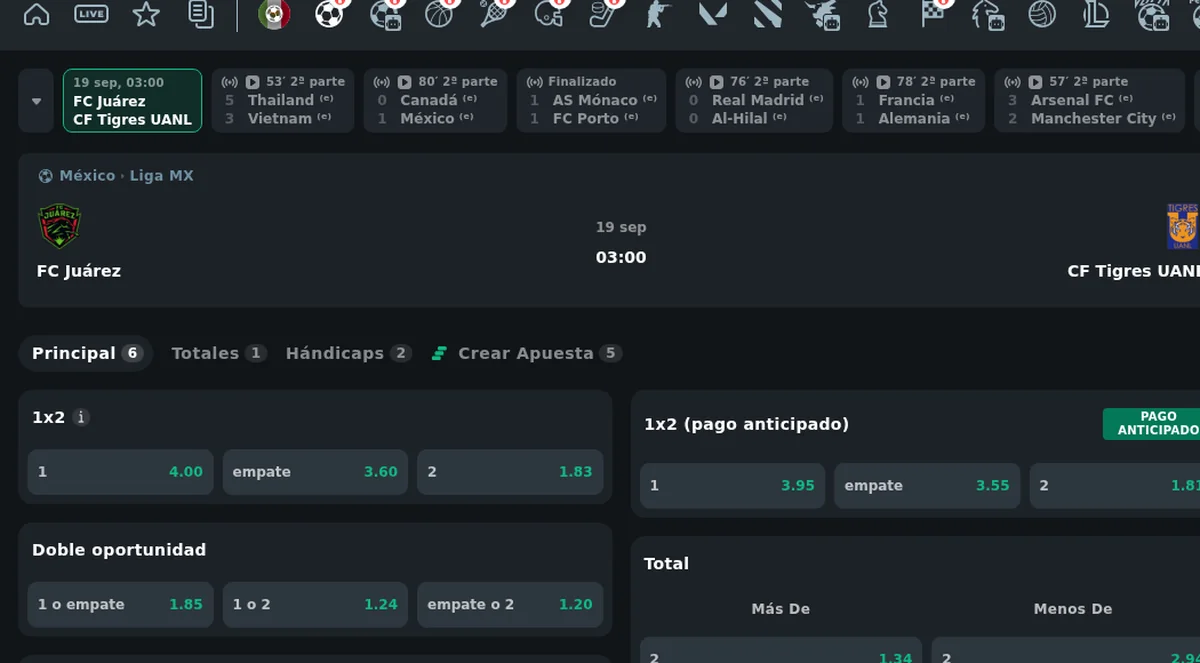Expand the match selector dropdown arrow

tap(36, 101)
